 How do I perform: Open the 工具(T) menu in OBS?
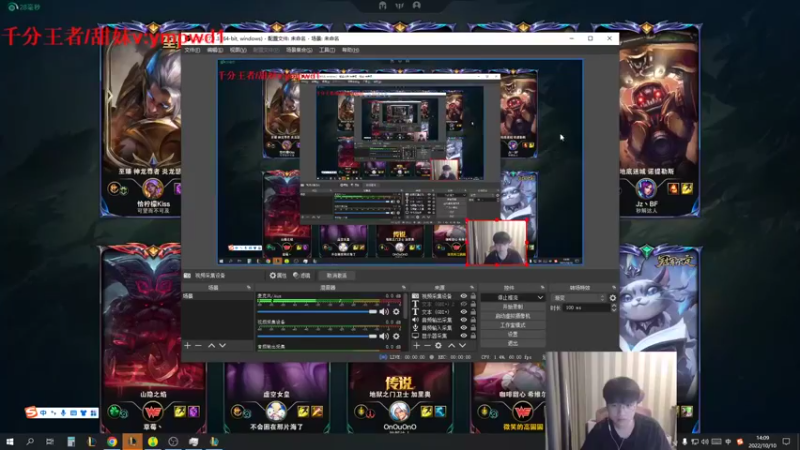point(327,50)
